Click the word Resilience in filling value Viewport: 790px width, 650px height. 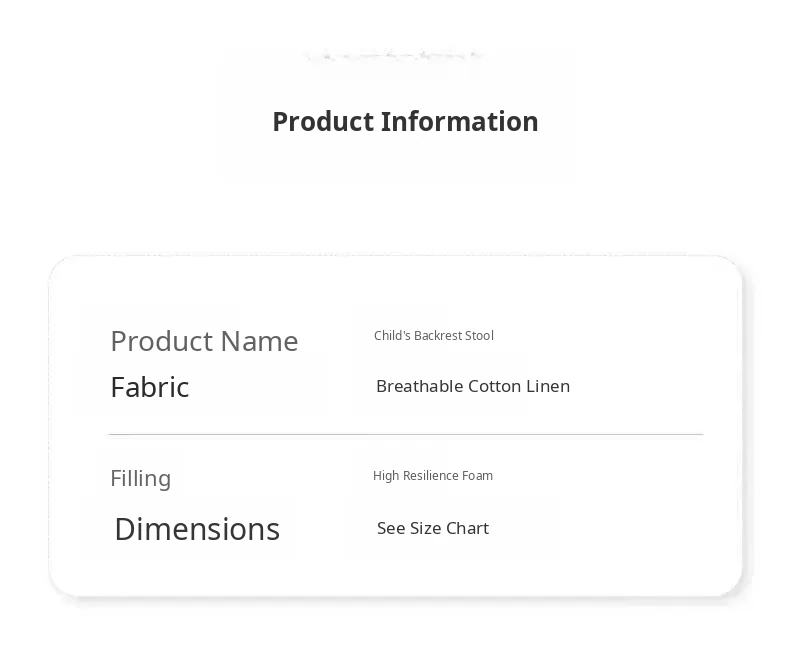pyautogui.click(x=430, y=476)
